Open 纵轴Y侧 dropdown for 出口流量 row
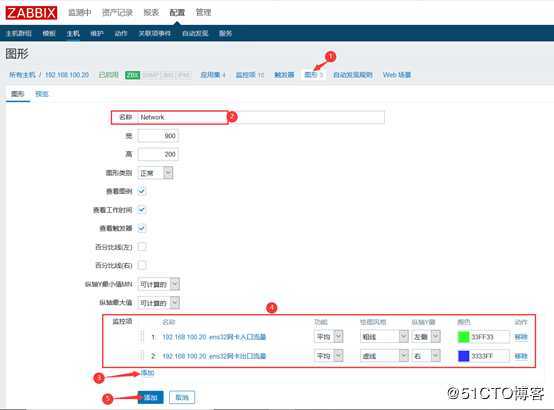554x410 pixels. [426, 356]
